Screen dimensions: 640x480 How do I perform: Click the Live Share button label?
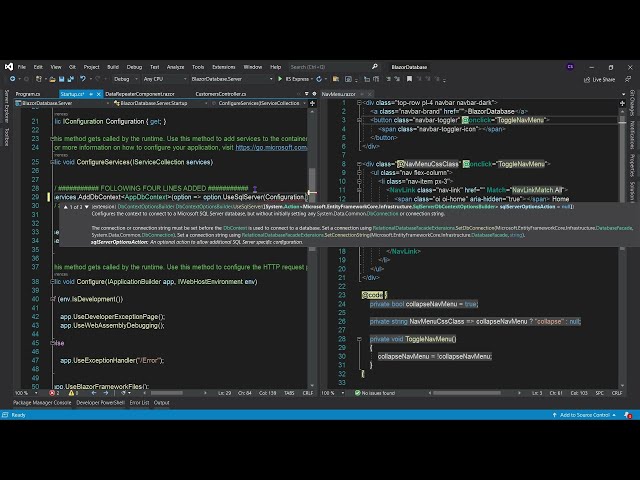(x=604, y=80)
